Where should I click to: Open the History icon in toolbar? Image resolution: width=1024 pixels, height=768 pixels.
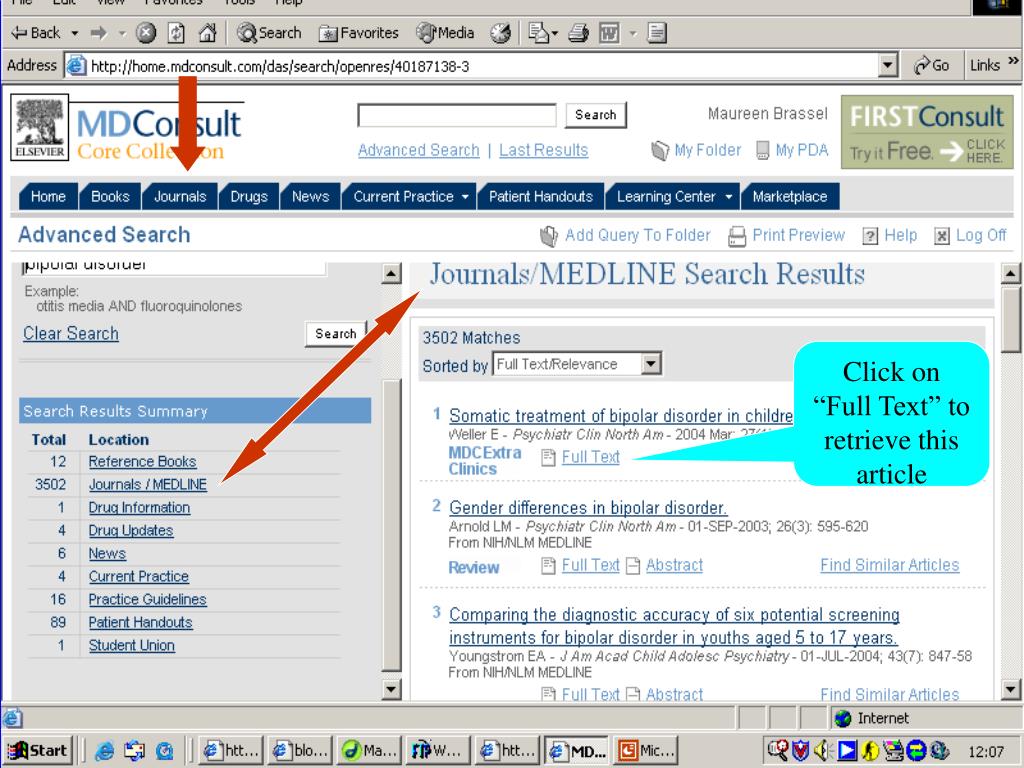[x=501, y=33]
